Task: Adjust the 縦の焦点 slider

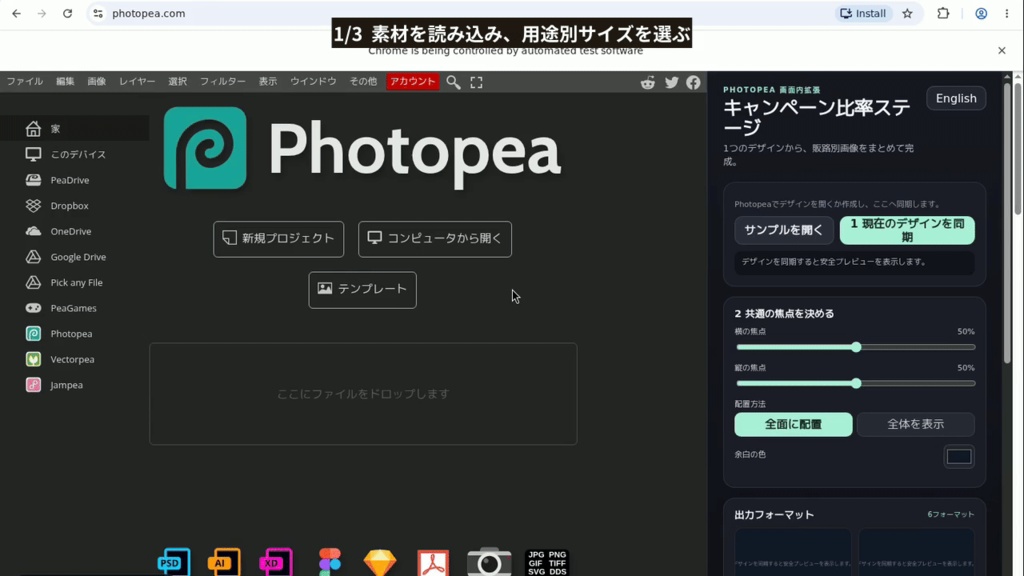Action: 855,384
